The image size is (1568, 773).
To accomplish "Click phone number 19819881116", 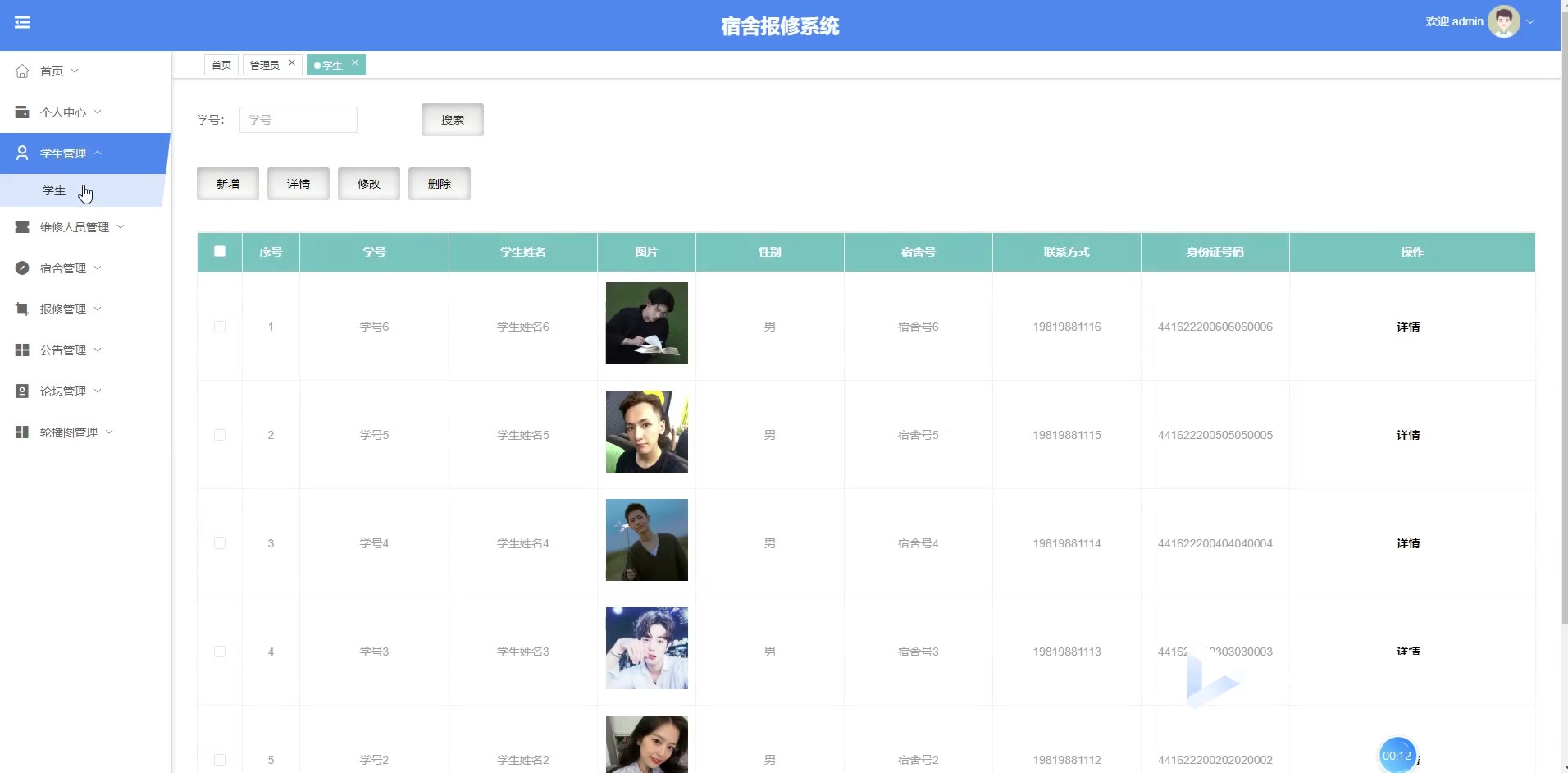I will (1067, 327).
